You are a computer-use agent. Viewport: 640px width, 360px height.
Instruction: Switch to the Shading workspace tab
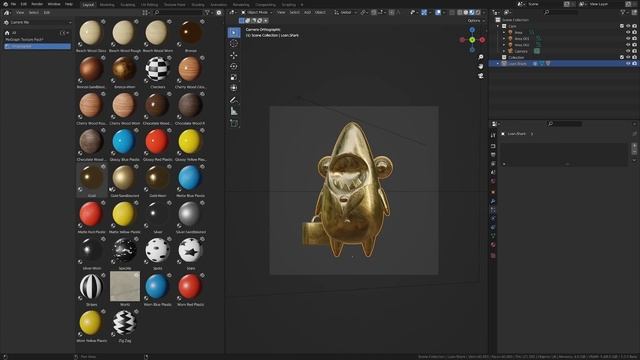pyautogui.click(x=198, y=5)
